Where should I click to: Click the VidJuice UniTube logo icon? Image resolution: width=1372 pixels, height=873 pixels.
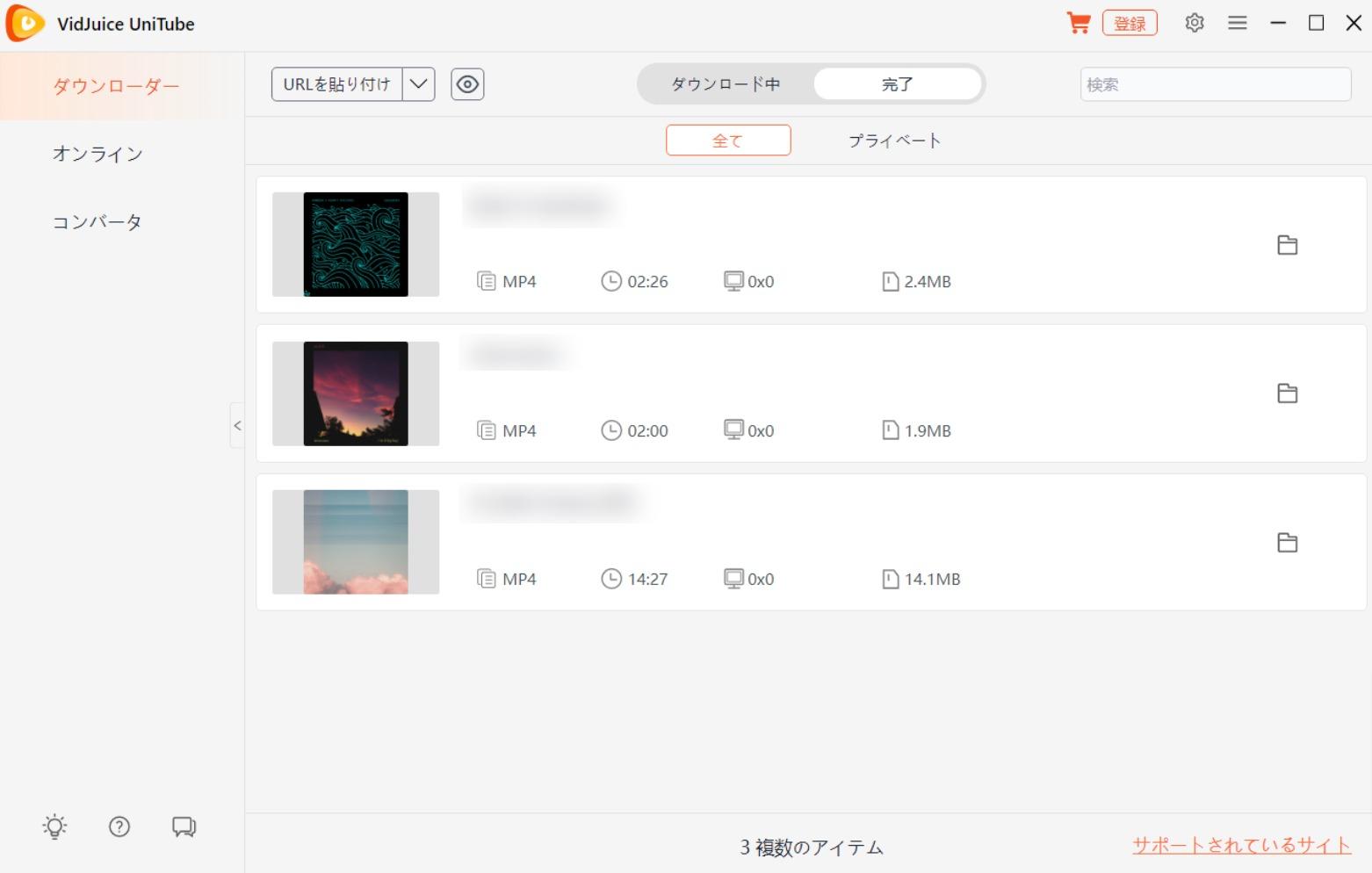point(25,23)
